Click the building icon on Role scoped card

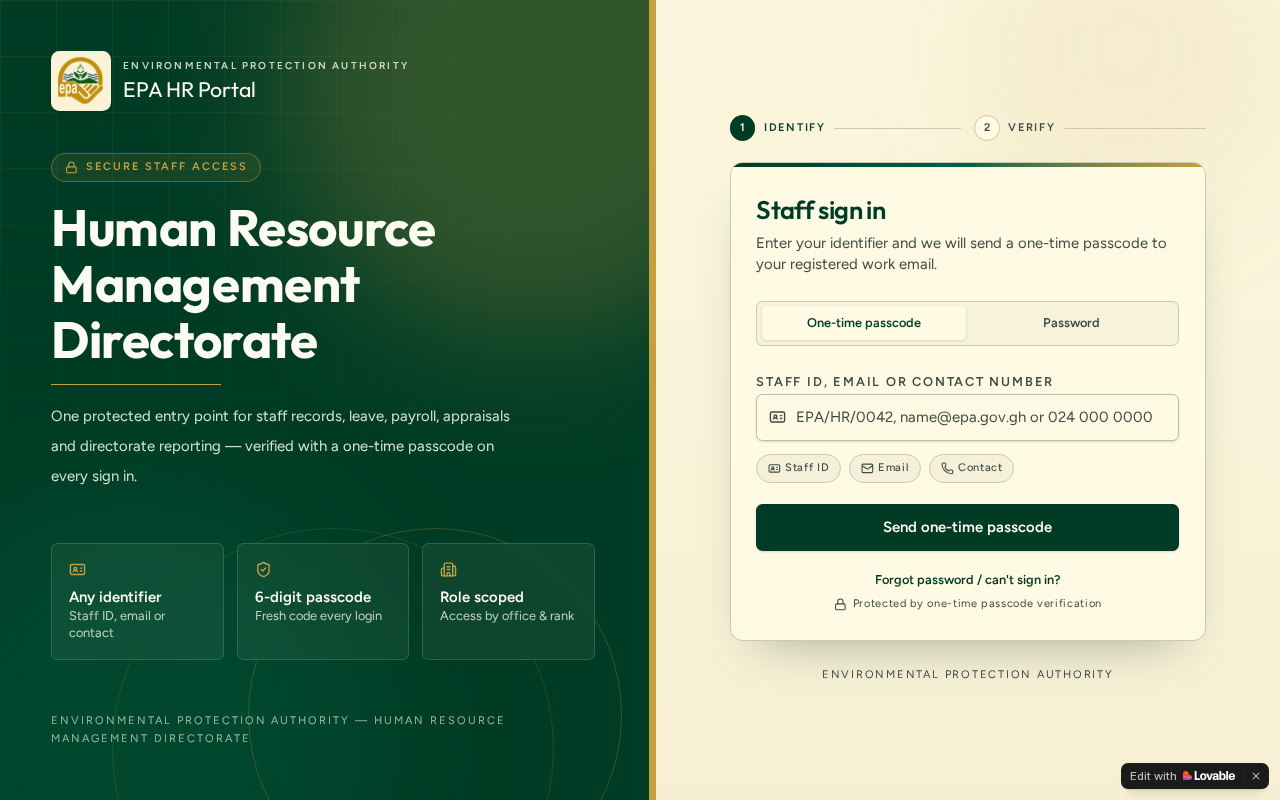[x=448, y=569]
